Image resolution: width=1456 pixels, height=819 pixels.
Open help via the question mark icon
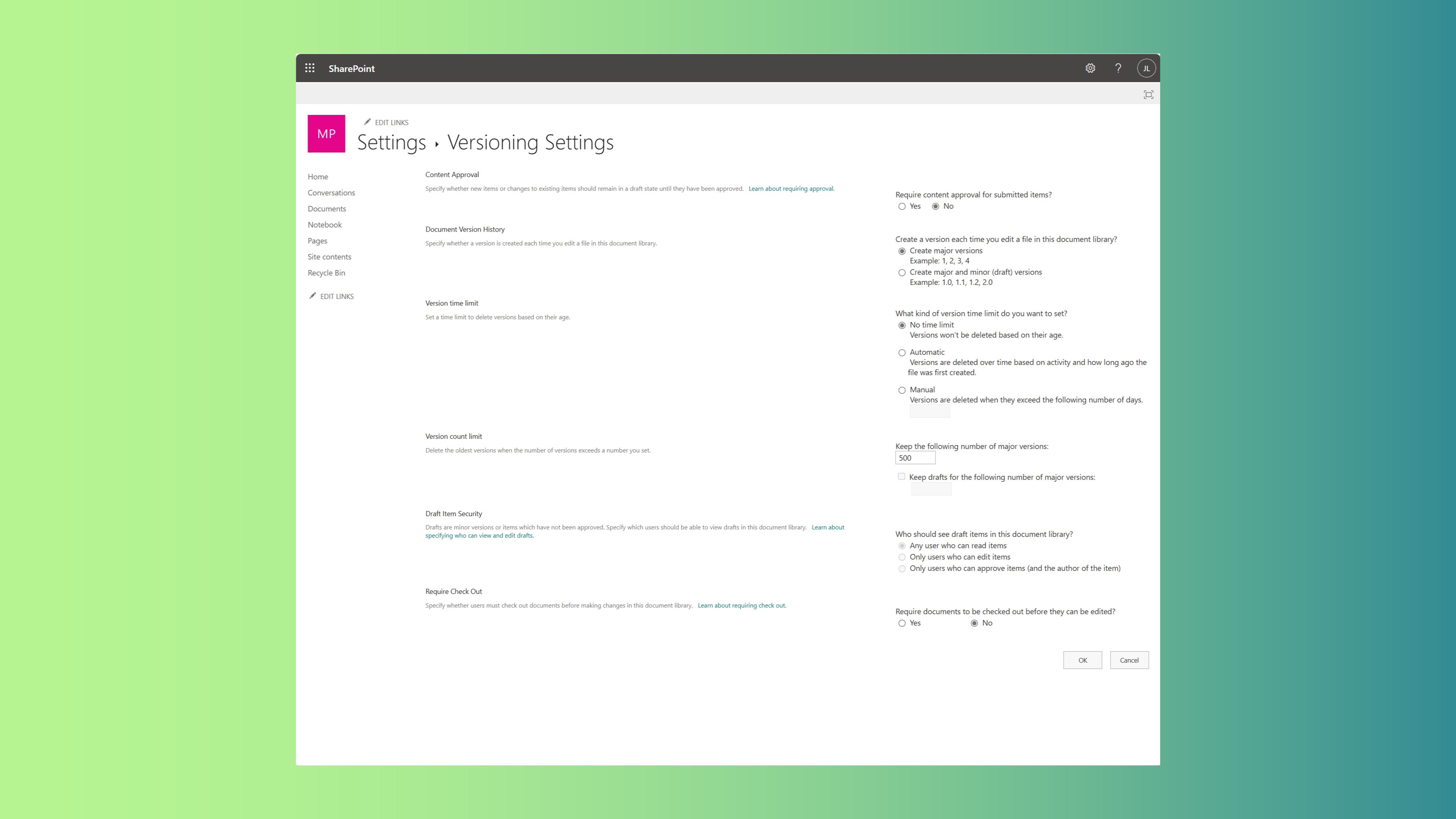click(1118, 68)
